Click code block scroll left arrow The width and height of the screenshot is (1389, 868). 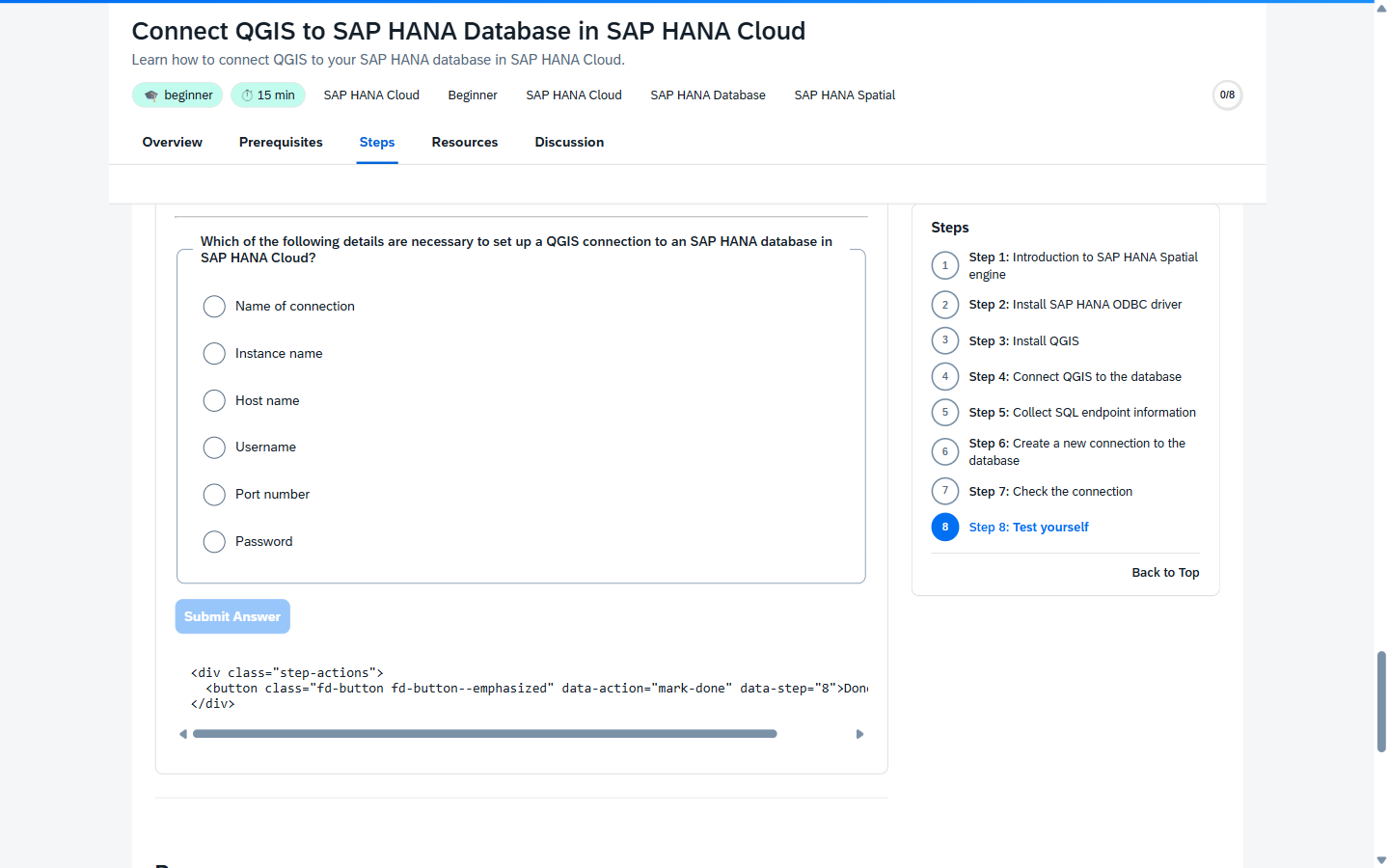[x=183, y=734]
